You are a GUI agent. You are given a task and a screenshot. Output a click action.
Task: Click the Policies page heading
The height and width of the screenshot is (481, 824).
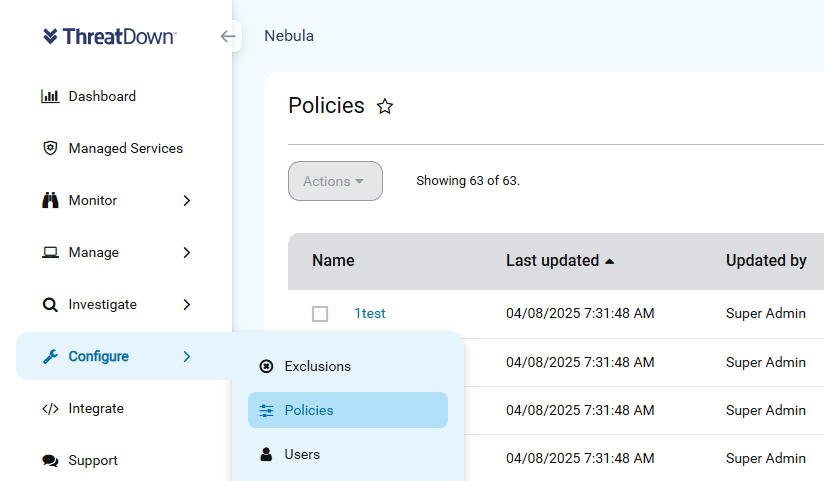coord(326,106)
